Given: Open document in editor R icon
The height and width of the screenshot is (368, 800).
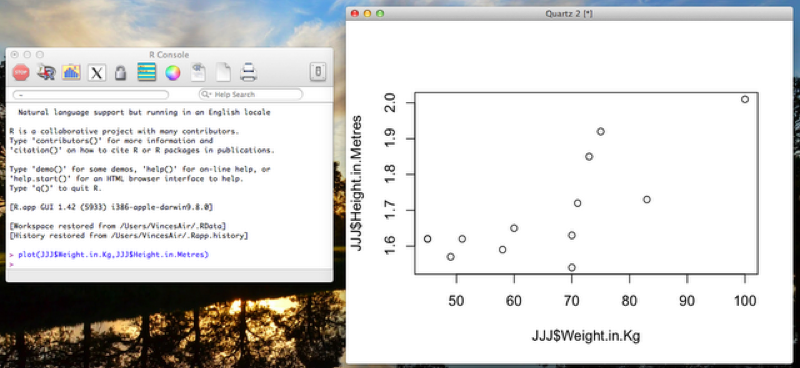Looking at the screenshot, I should click(198, 72).
